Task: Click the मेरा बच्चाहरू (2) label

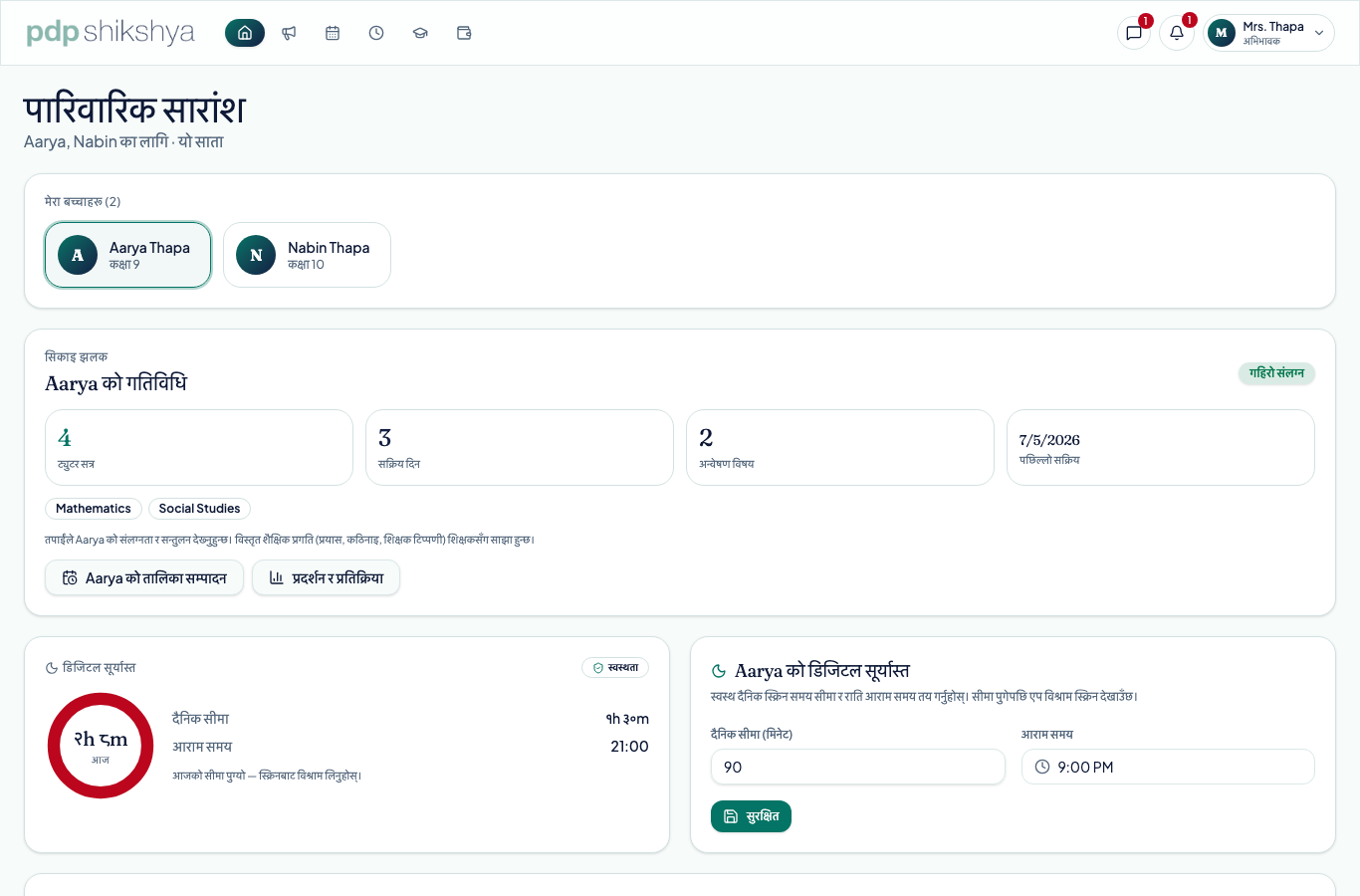Action: (x=83, y=202)
